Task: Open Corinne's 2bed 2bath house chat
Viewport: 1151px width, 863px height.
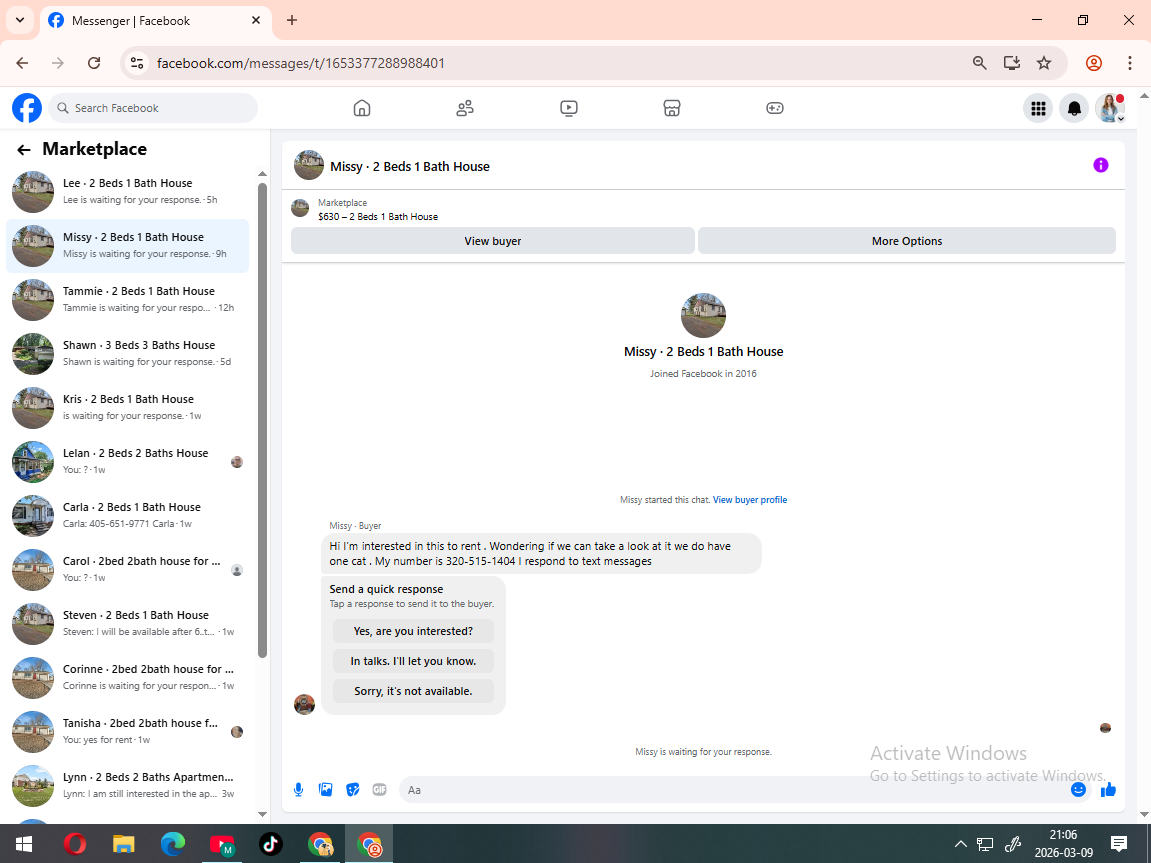Action: pos(128,677)
